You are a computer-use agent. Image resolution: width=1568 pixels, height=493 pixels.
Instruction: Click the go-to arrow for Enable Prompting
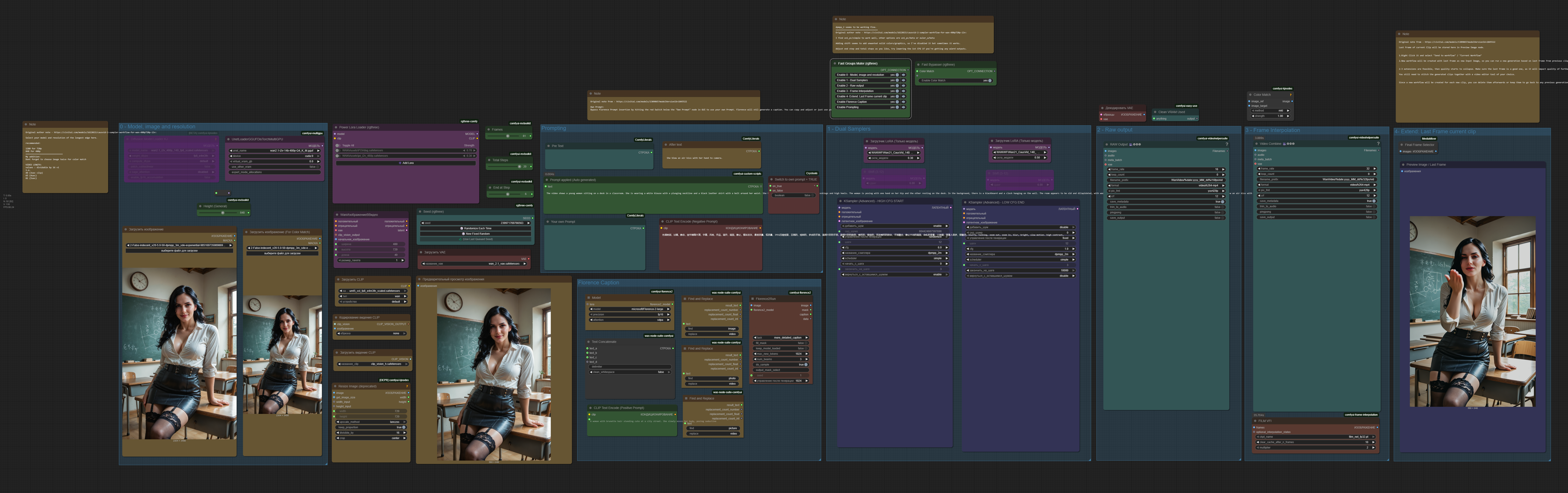point(903,107)
